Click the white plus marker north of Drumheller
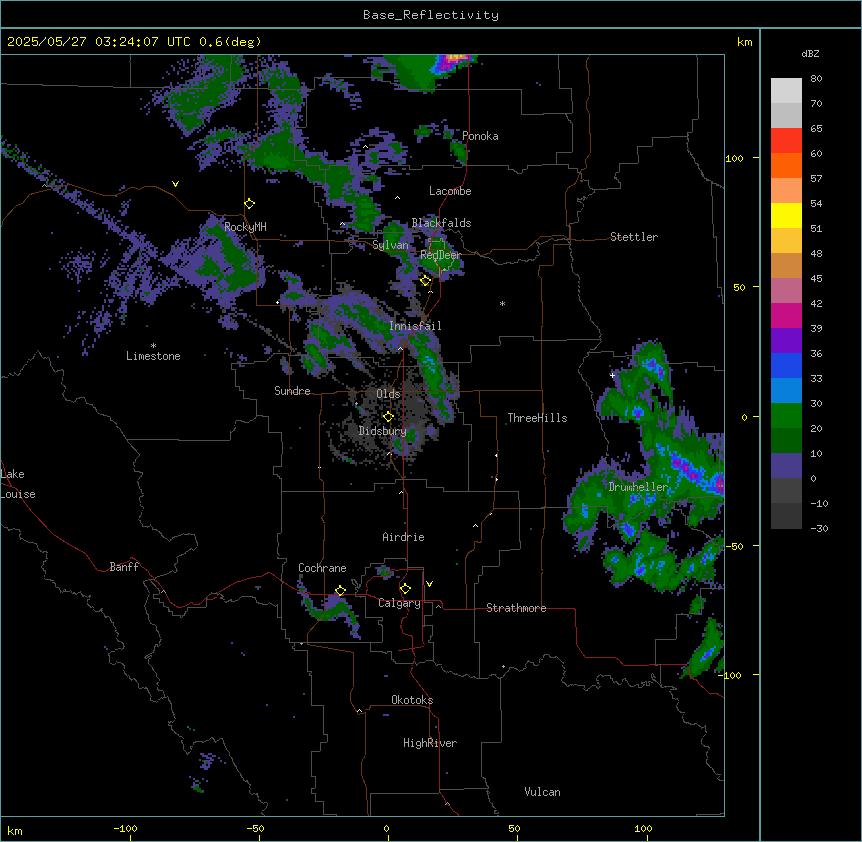 612,375
